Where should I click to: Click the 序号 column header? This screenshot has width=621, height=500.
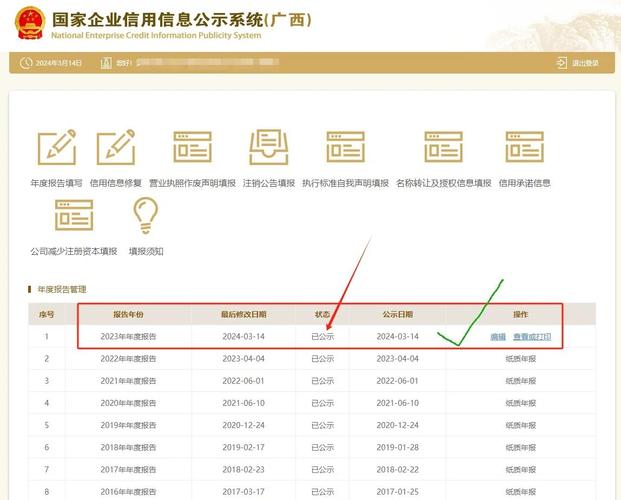point(46,315)
